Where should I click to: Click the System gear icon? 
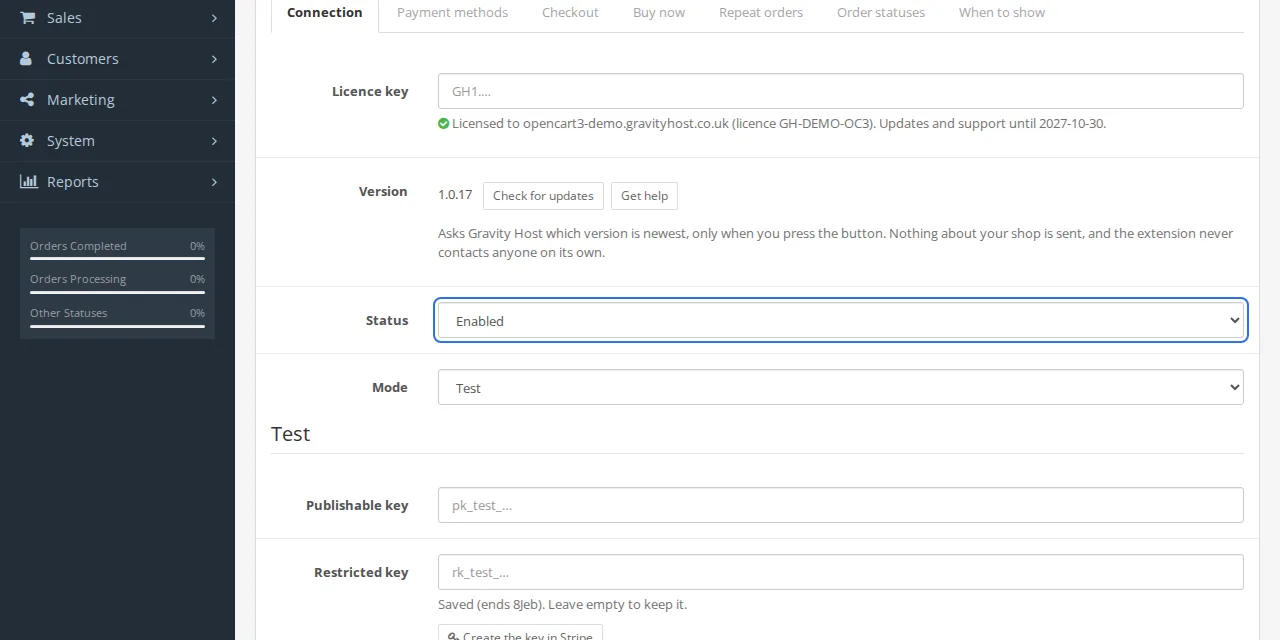click(x=27, y=141)
